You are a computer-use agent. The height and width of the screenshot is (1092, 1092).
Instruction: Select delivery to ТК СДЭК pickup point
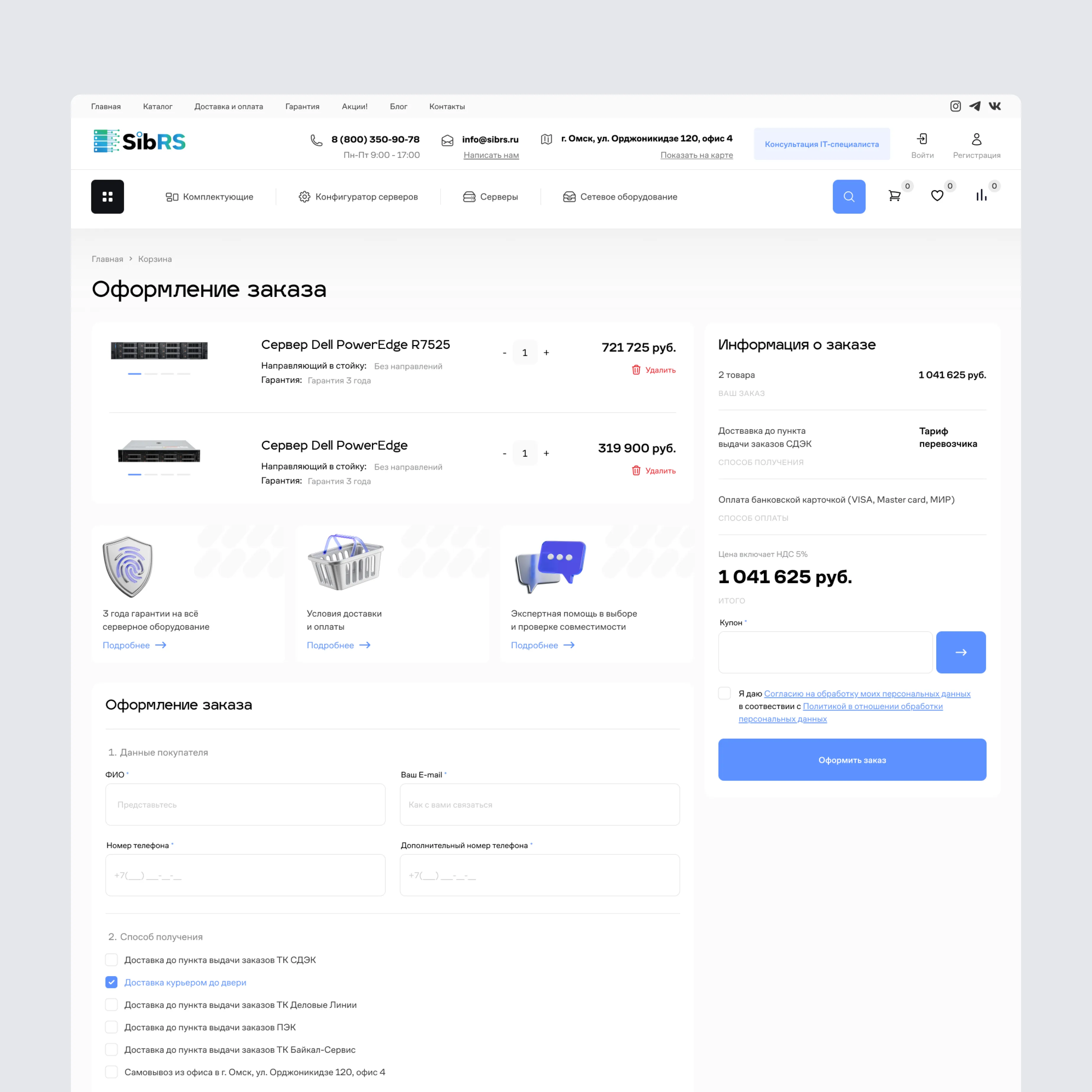[111, 960]
